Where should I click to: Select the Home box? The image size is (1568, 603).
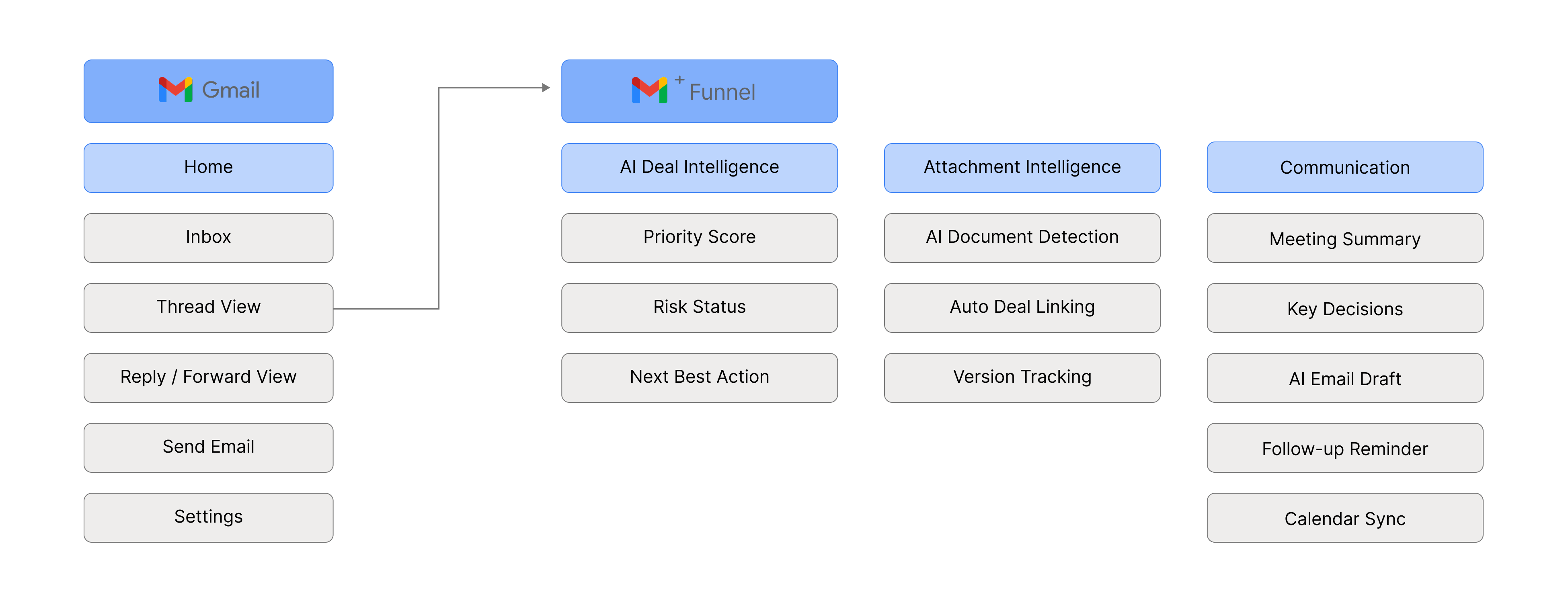pos(208,167)
